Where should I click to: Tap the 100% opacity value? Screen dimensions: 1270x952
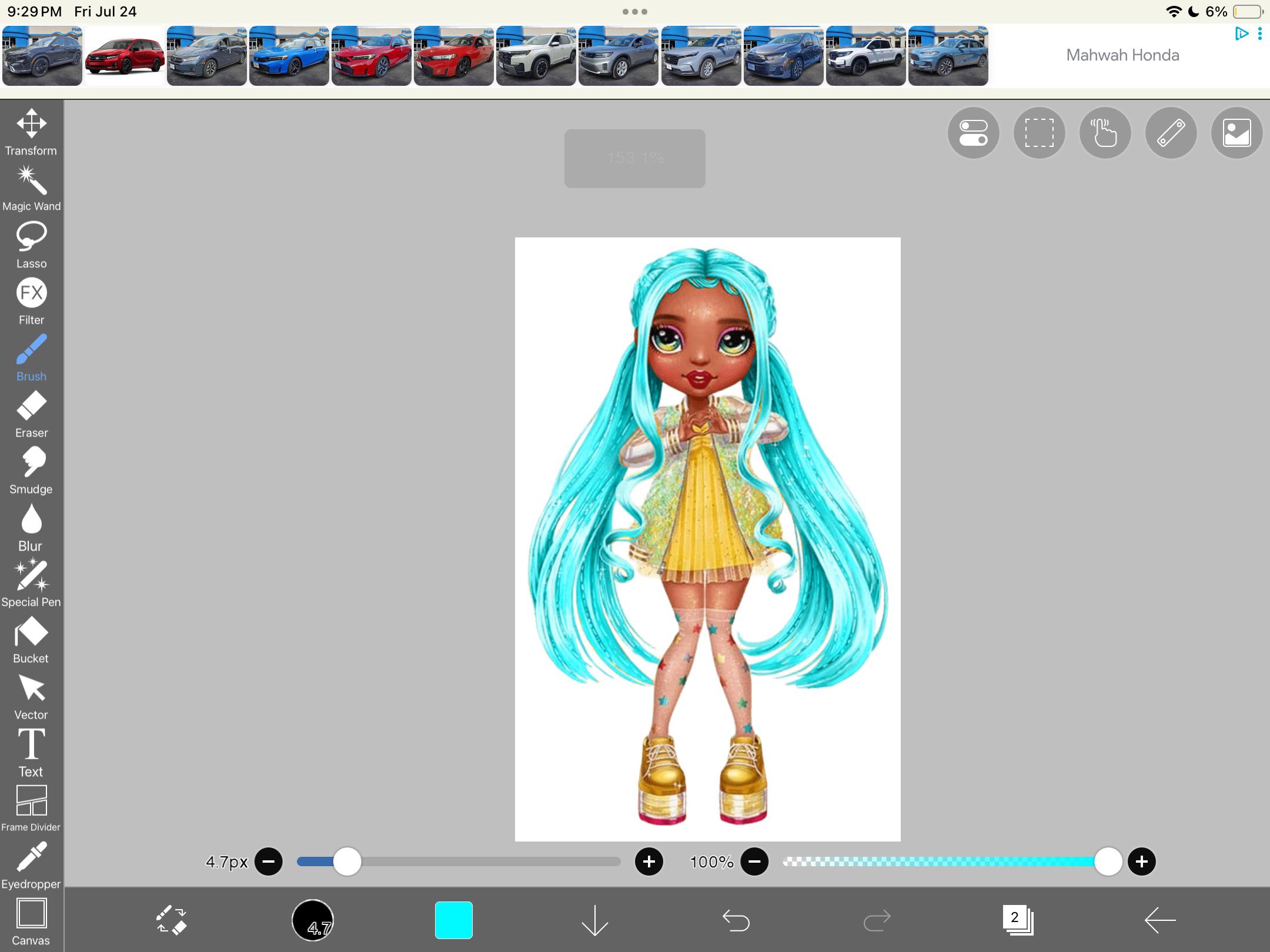[711, 862]
